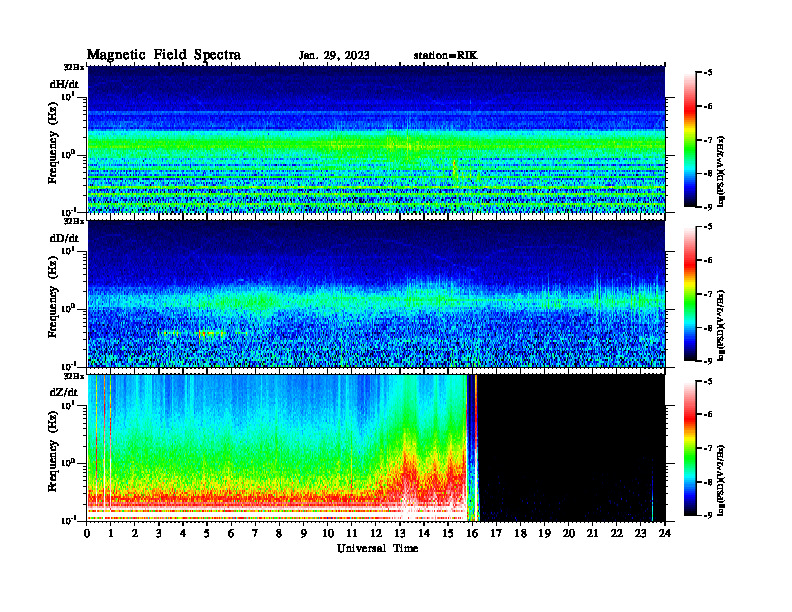The height and width of the screenshot is (612, 792).
Task: Click the 19 tick label on the time axis
Action: pos(544,534)
